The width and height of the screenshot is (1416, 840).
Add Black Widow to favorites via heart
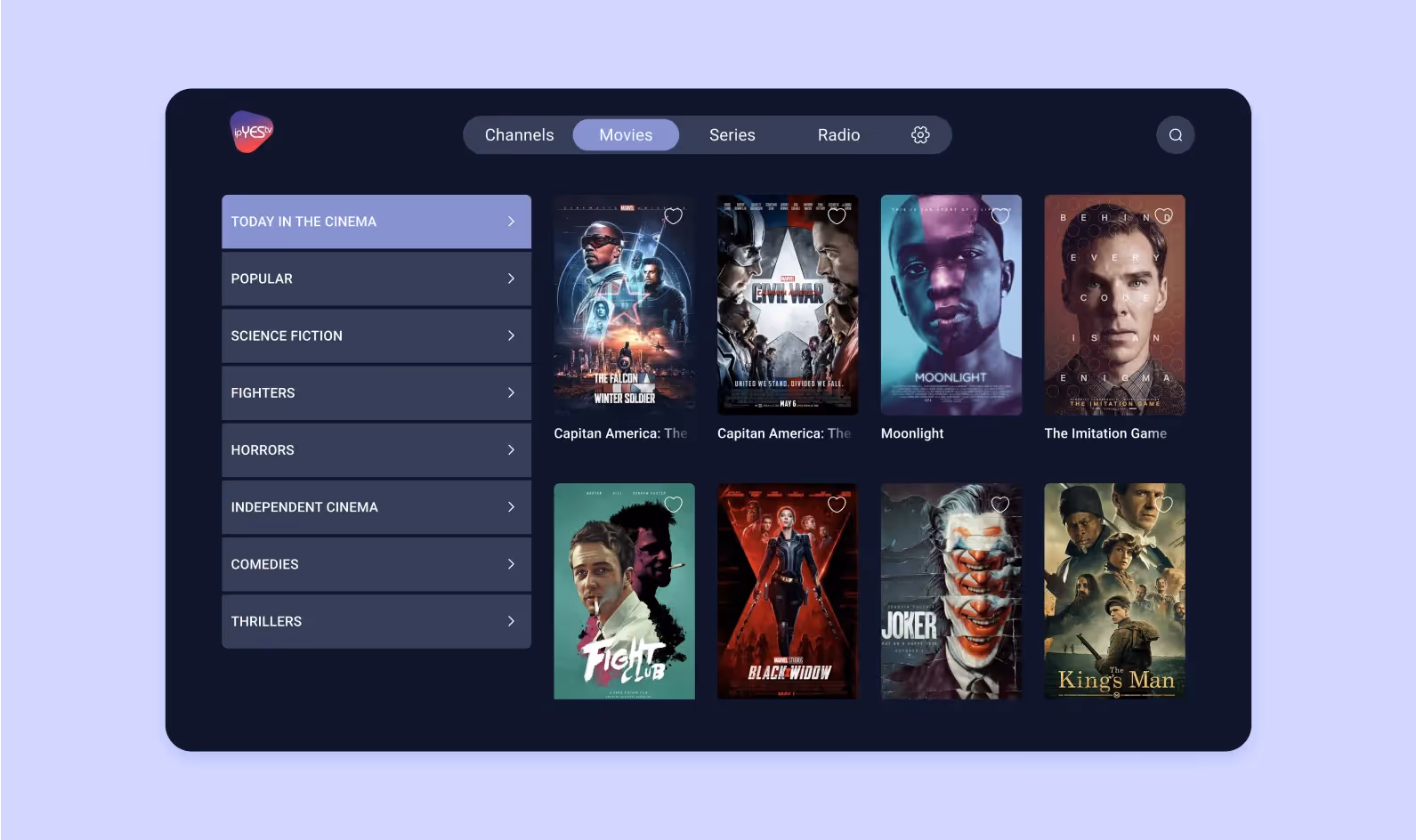coord(837,505)
